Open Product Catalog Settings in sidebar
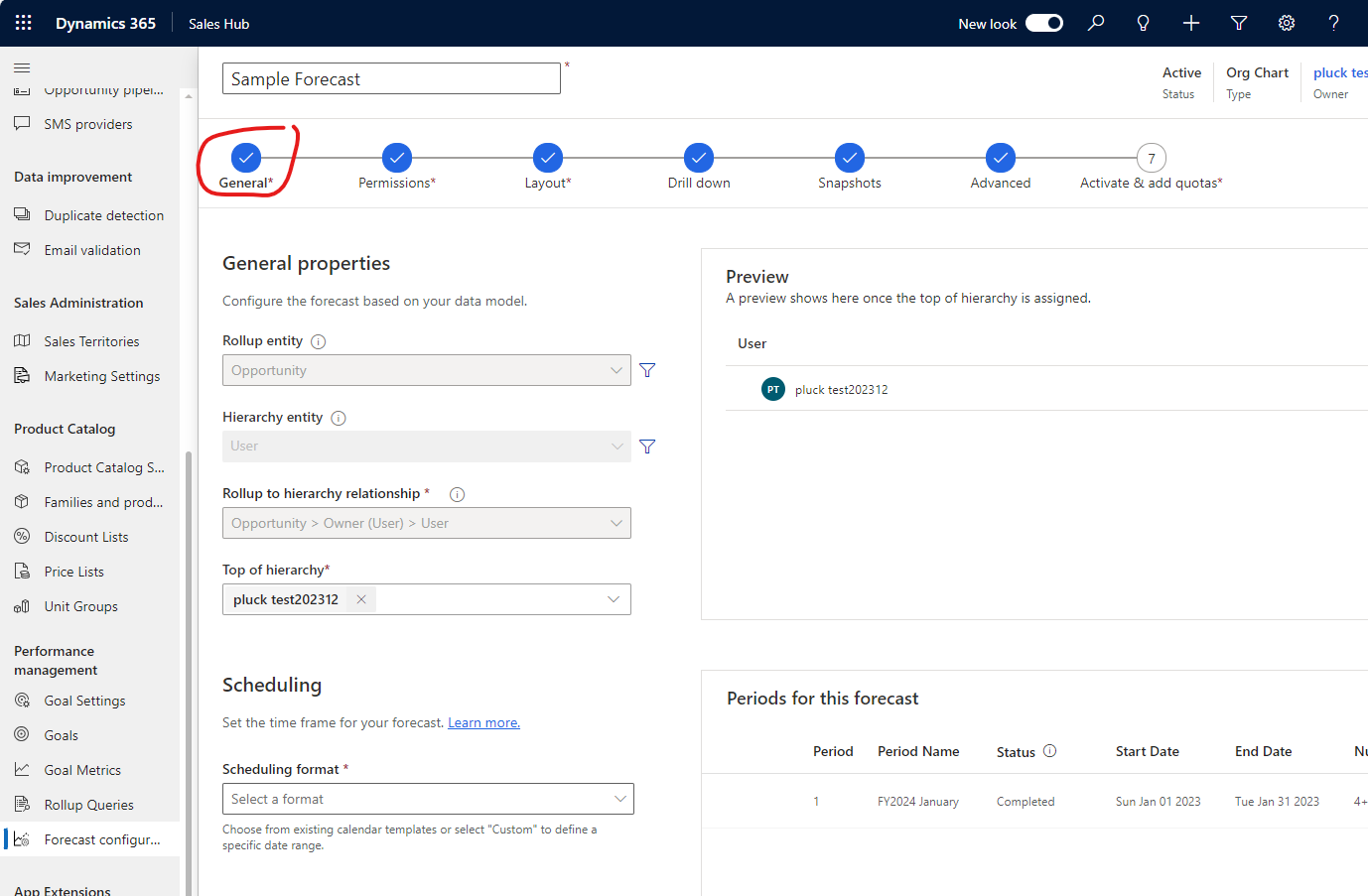This screenshot has height=896, width=1368. point(89,467)
